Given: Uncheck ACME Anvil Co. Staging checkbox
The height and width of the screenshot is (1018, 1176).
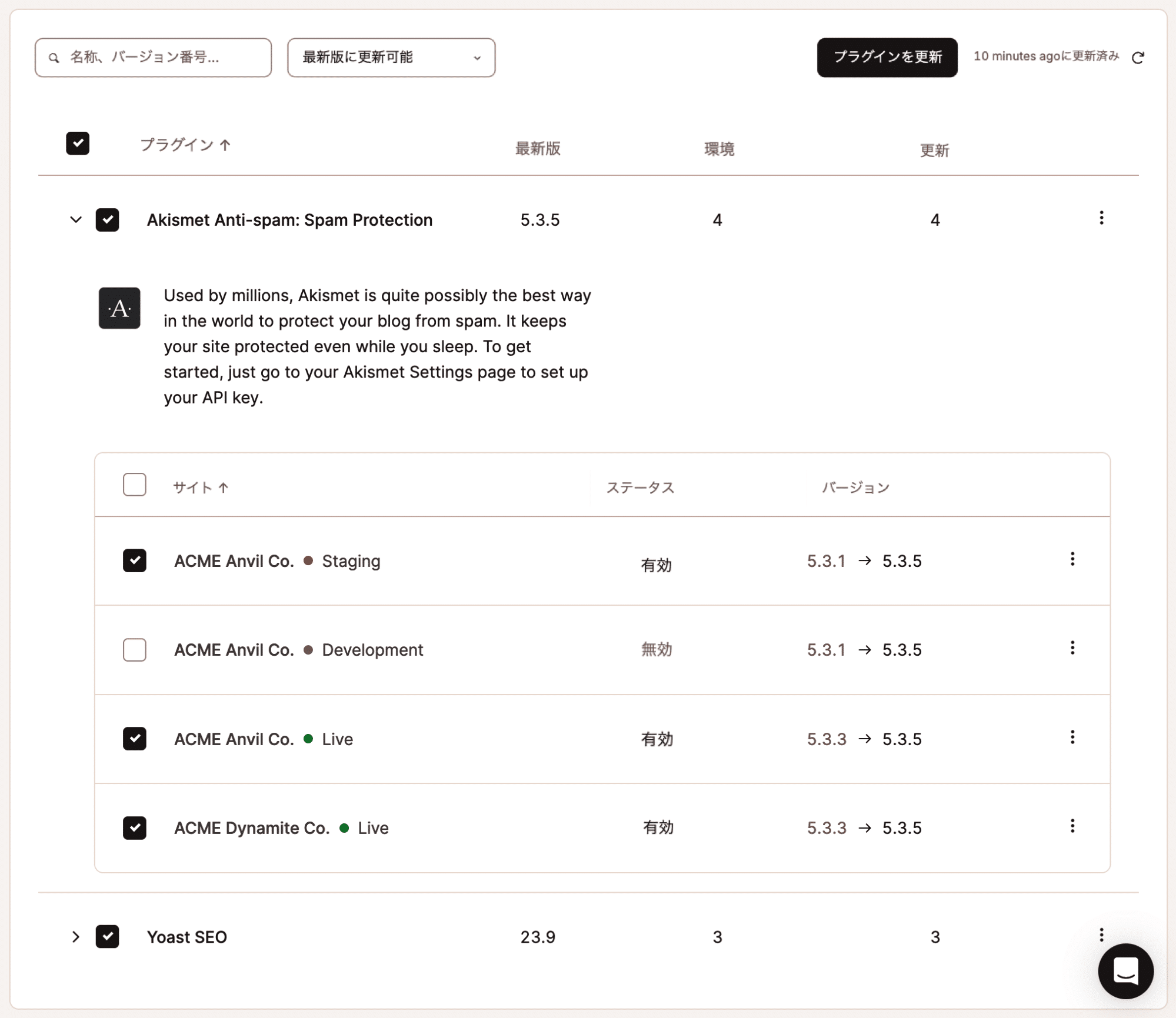Looking at the screenshot, I should click(135, 561).
